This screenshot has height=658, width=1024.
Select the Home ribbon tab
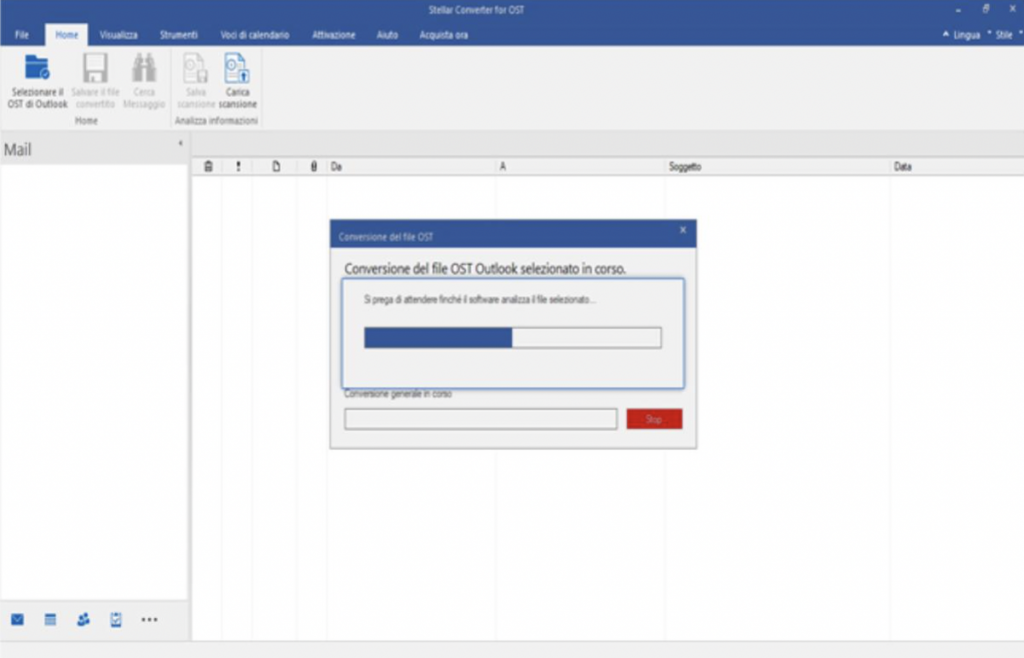pyautogui.click(x=67, y=35)
